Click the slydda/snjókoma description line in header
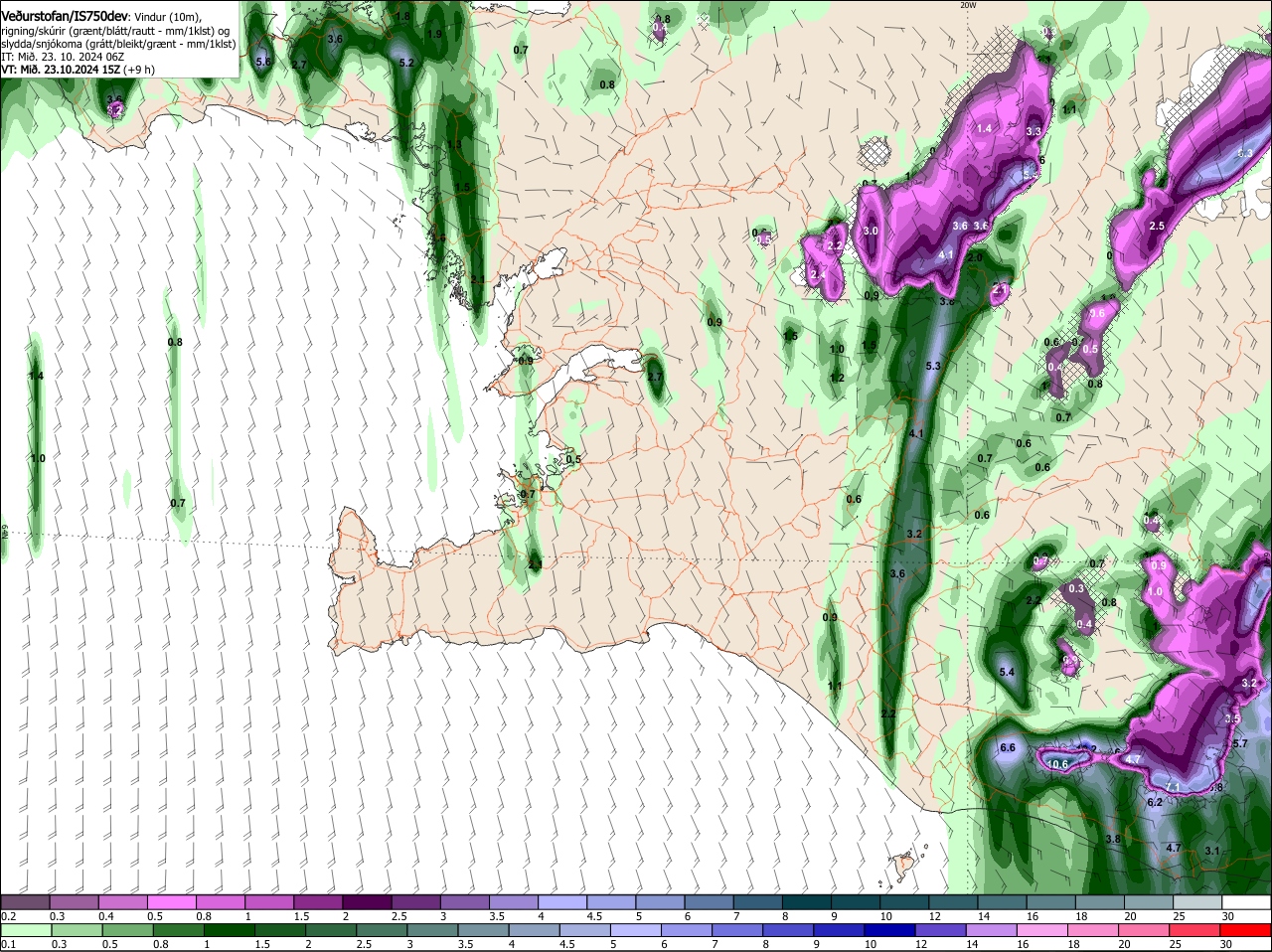The height and width of the screenshot is (952, 1272). [118, 44]
